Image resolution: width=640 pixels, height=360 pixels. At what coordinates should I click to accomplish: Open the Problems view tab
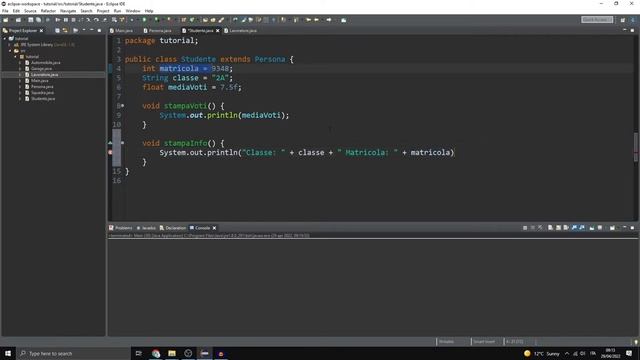121,228
